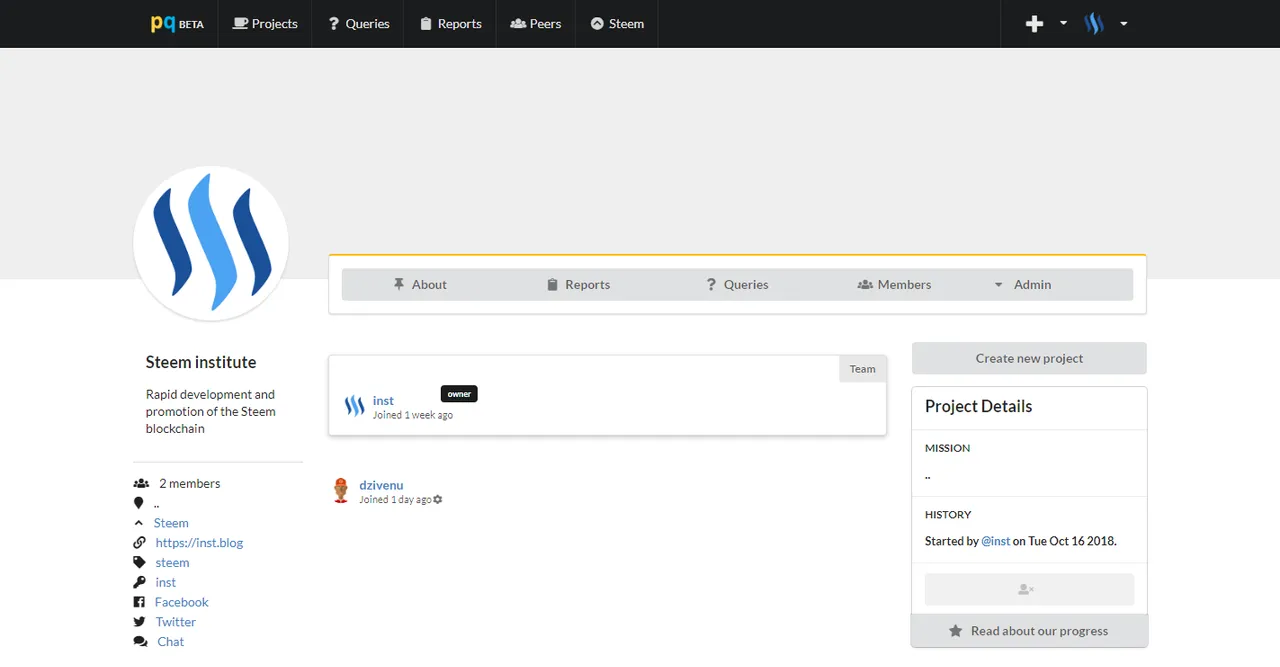Viewport: 1280px width, 667px height.
Task: Open the dzivenu member profile link
Action: [381, 485]
